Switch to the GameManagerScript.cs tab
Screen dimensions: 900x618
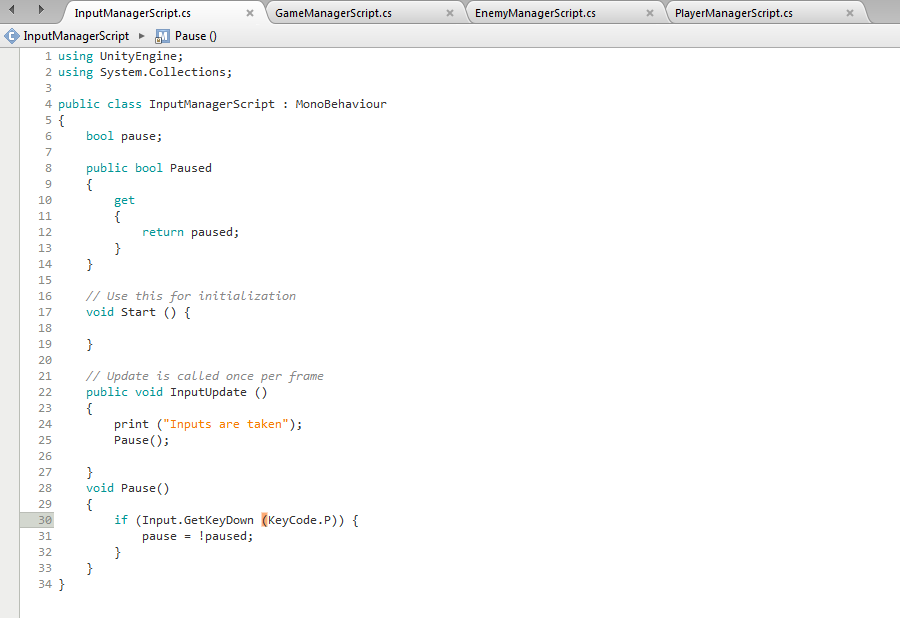[x=333, y=13]
